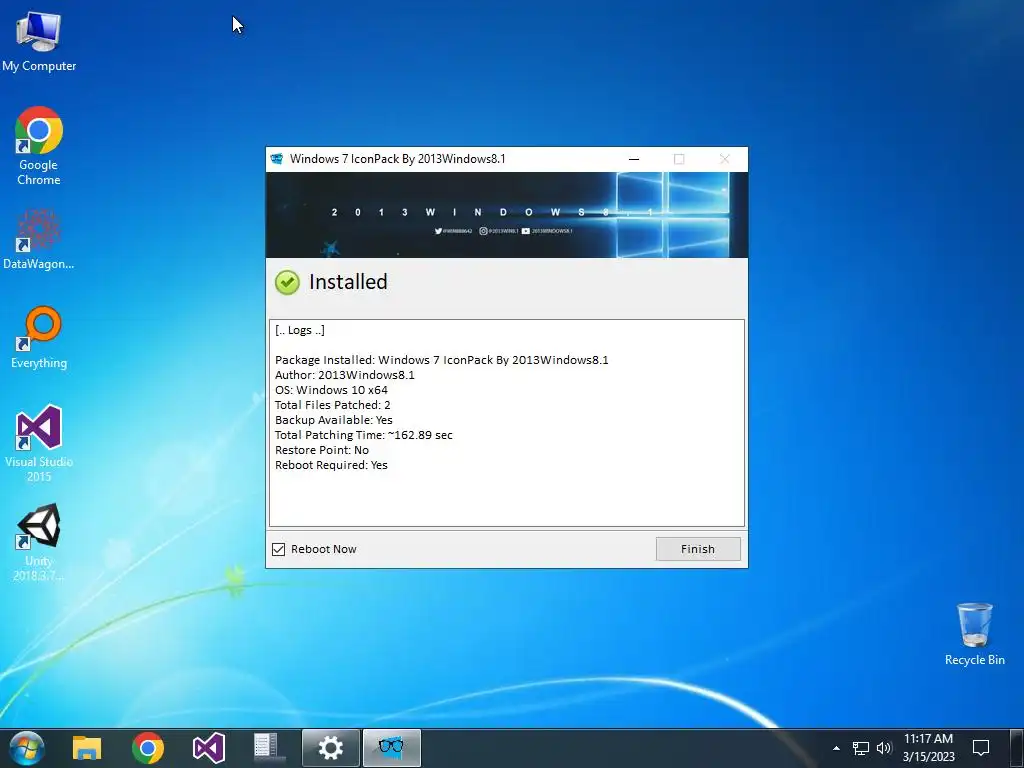Viewport: 1024px width, 768px height.
Task: Open the volume control tray icon
Action: click(884, 748)
